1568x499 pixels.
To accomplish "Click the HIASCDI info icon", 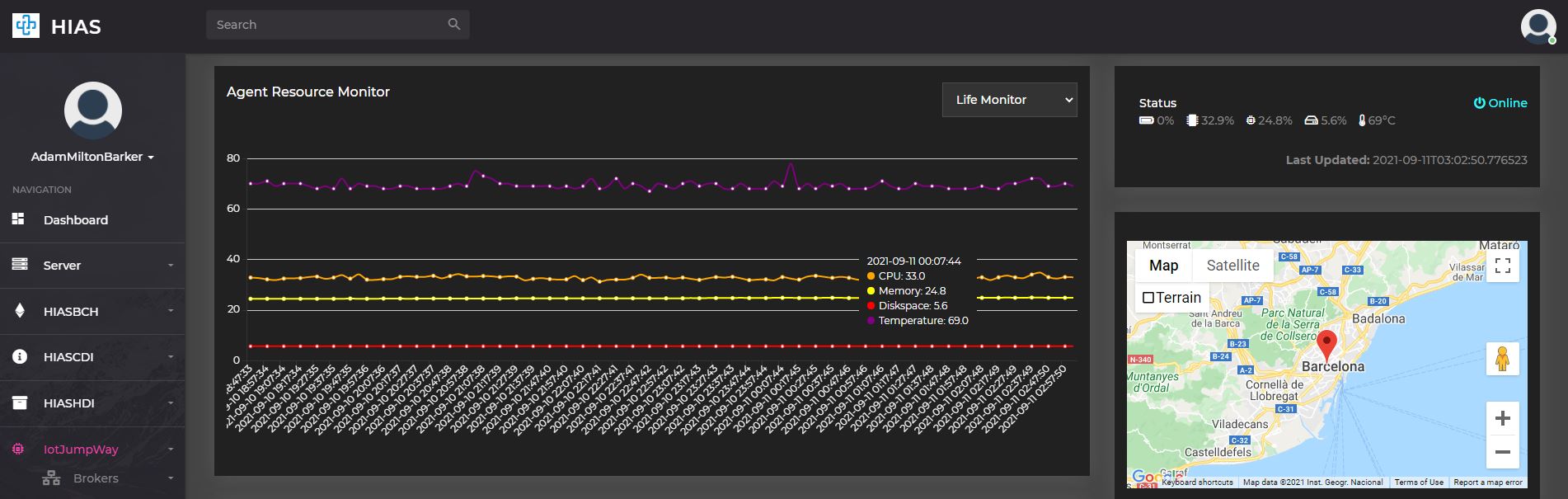I will tap(20, 357).
